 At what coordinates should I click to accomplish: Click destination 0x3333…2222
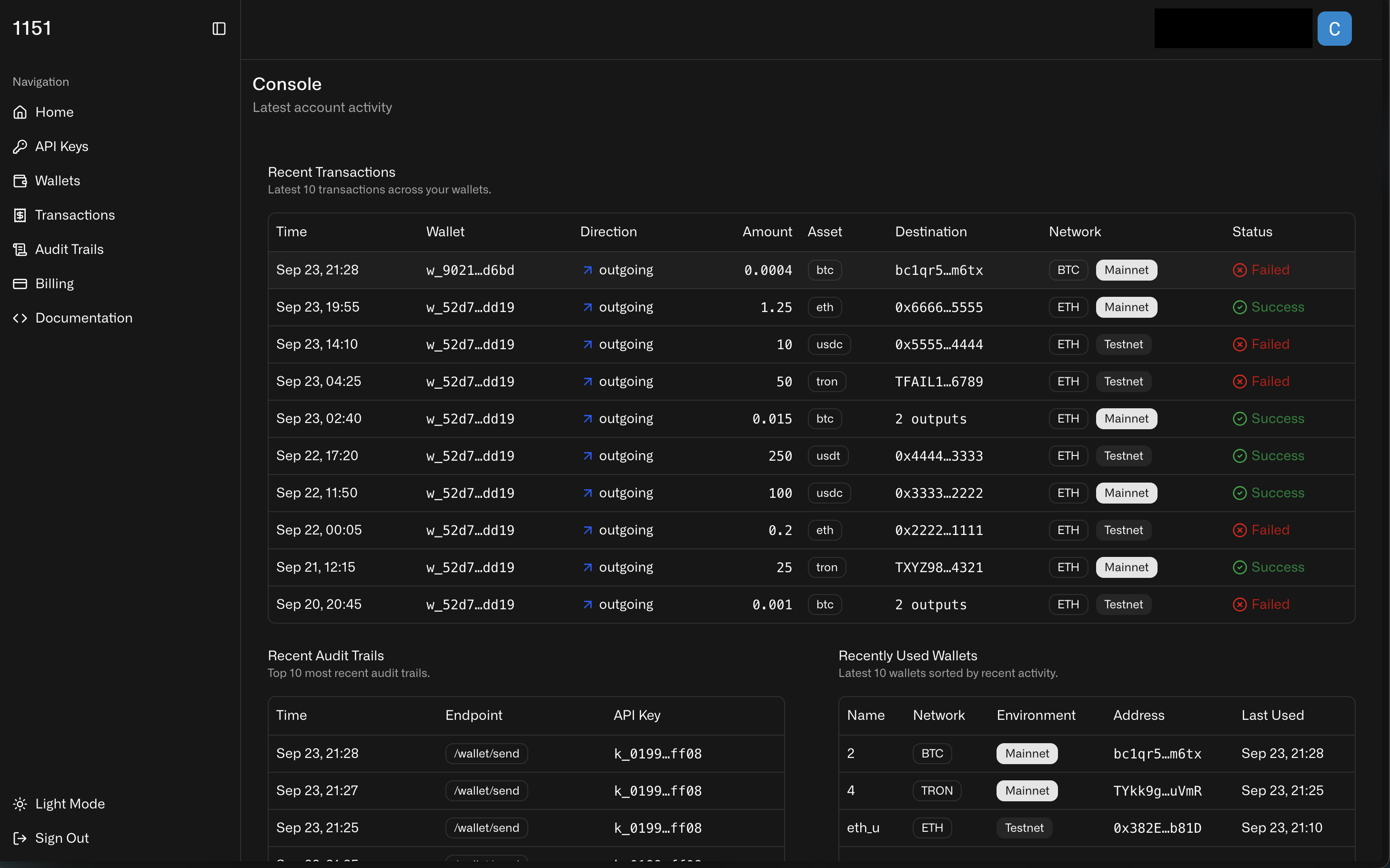[939, 493]
